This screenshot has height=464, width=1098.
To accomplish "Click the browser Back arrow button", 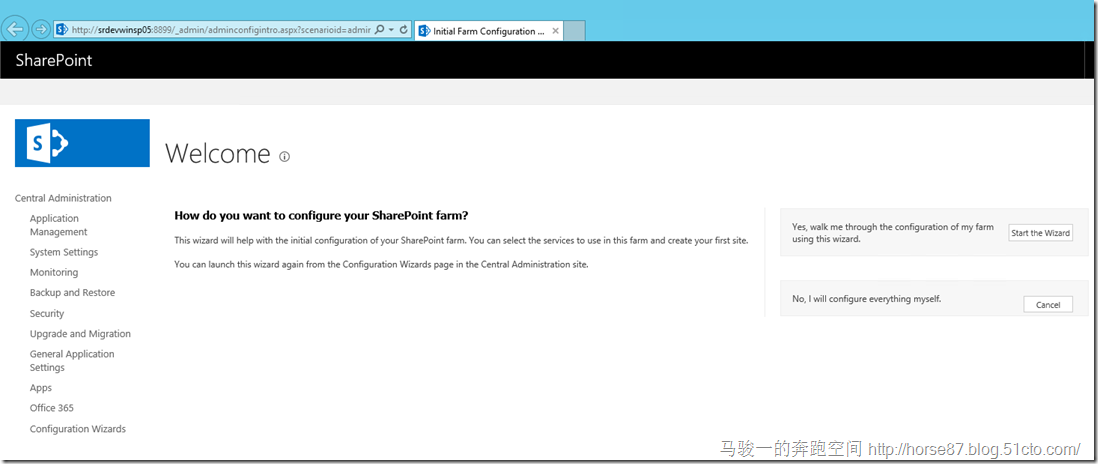I will 15,29.
